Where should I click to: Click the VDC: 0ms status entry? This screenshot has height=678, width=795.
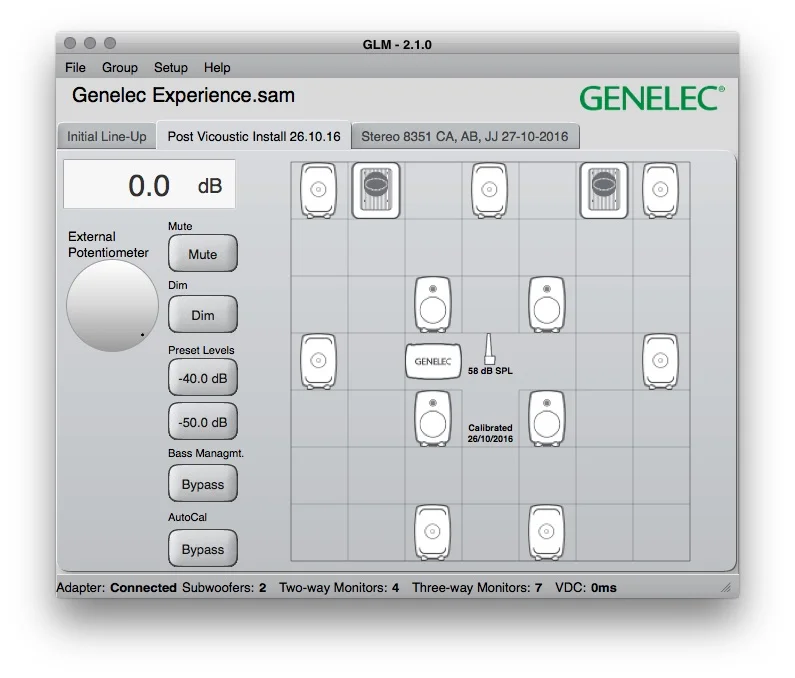[586, 587]
